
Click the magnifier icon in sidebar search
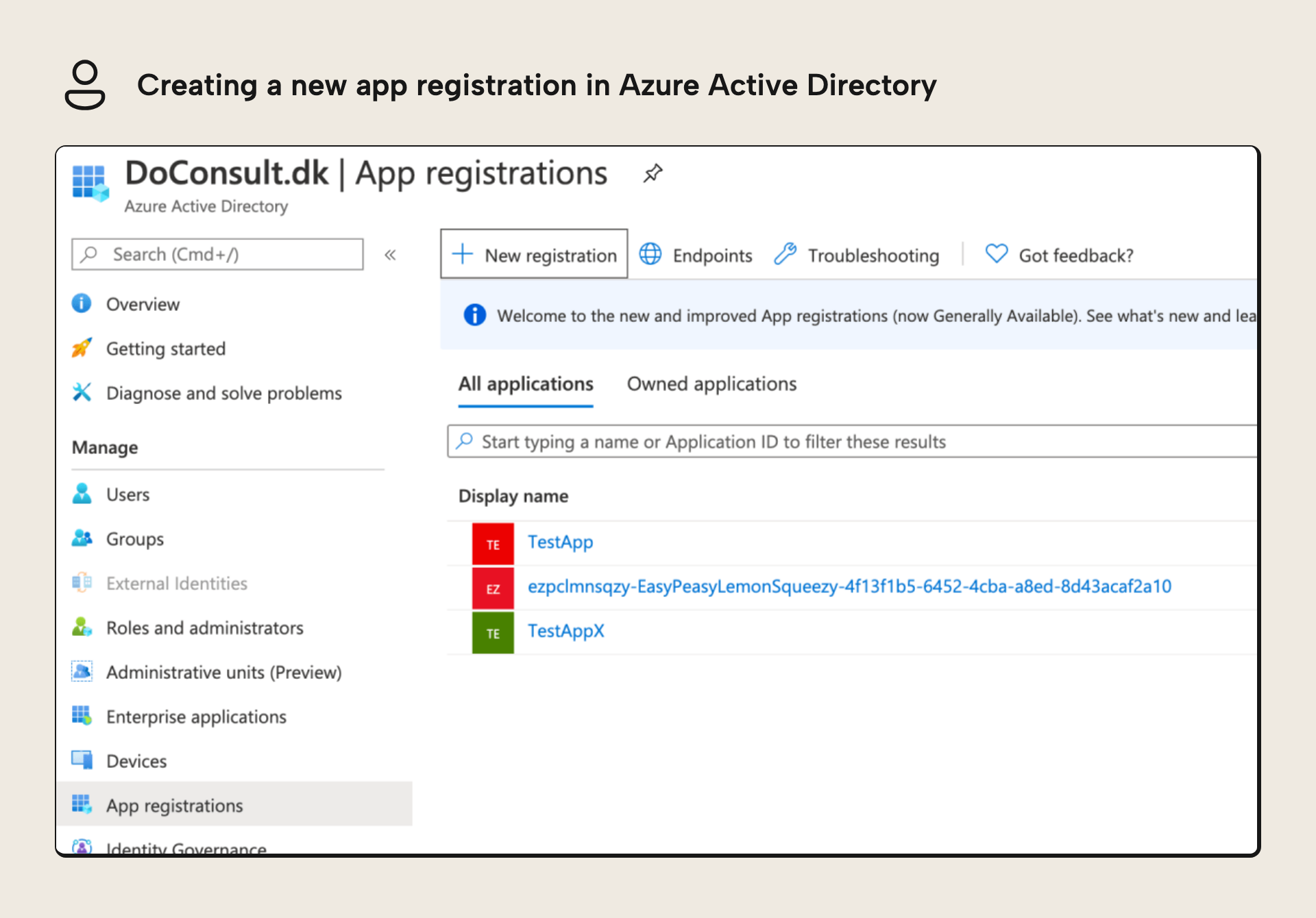[x=89, y=254]
